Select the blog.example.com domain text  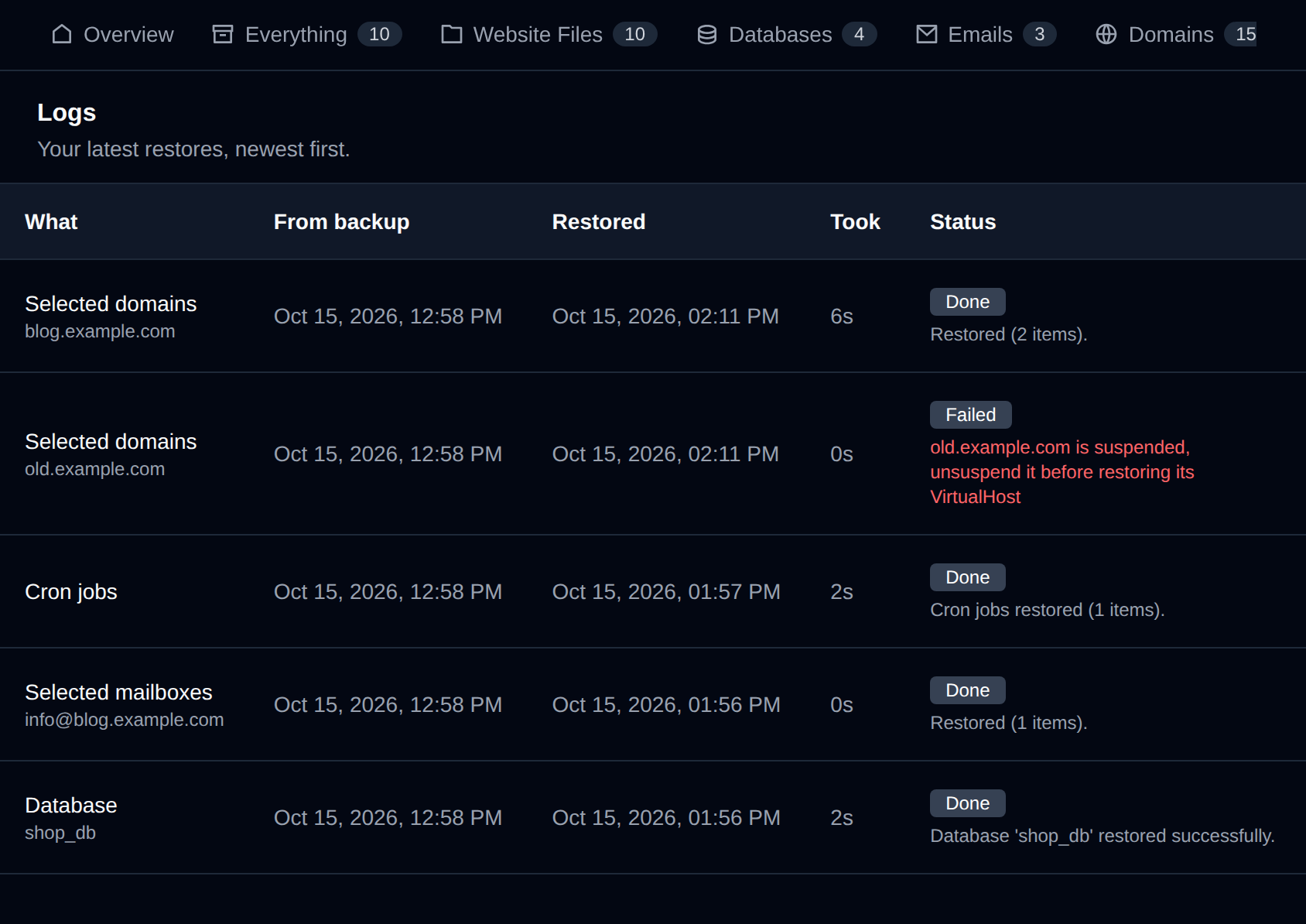coord(100,331)
